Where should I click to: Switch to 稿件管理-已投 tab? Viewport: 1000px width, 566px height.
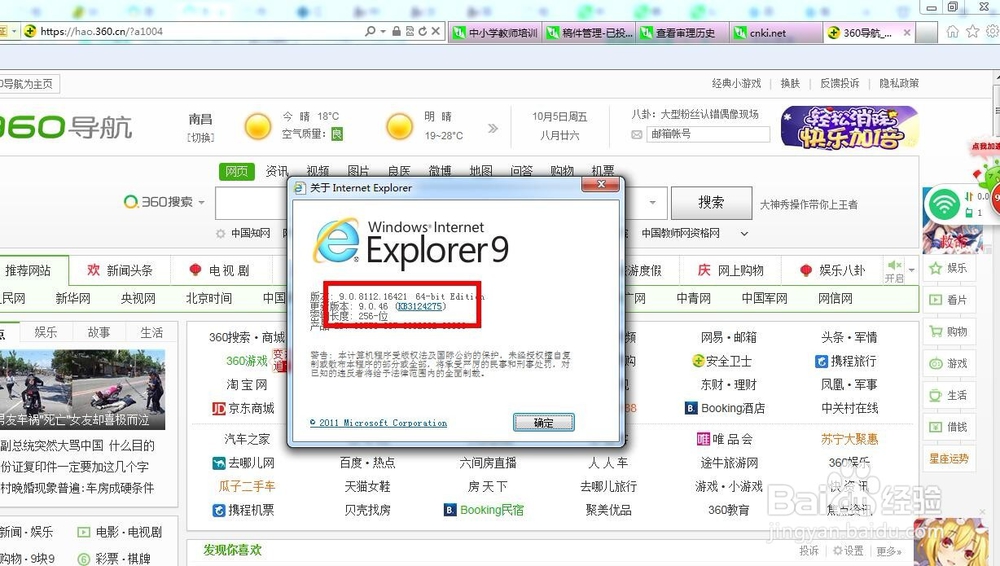[589, 33]
